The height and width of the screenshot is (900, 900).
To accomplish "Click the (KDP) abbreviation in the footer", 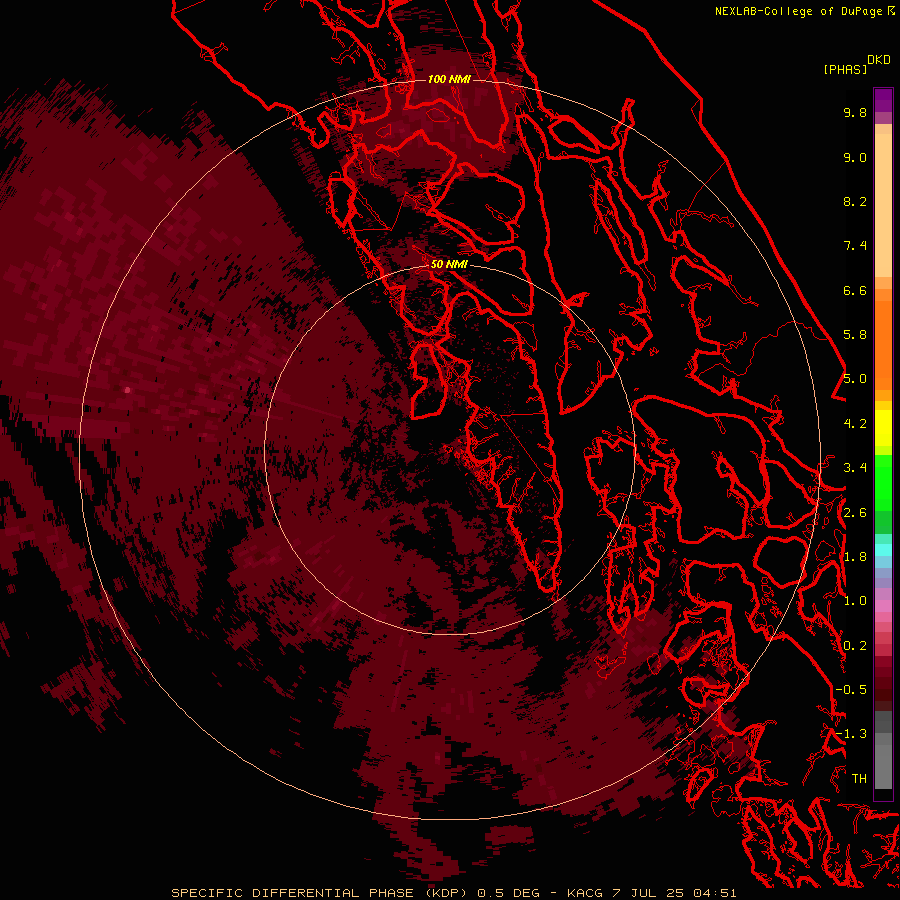I will [x=448, y=893].
